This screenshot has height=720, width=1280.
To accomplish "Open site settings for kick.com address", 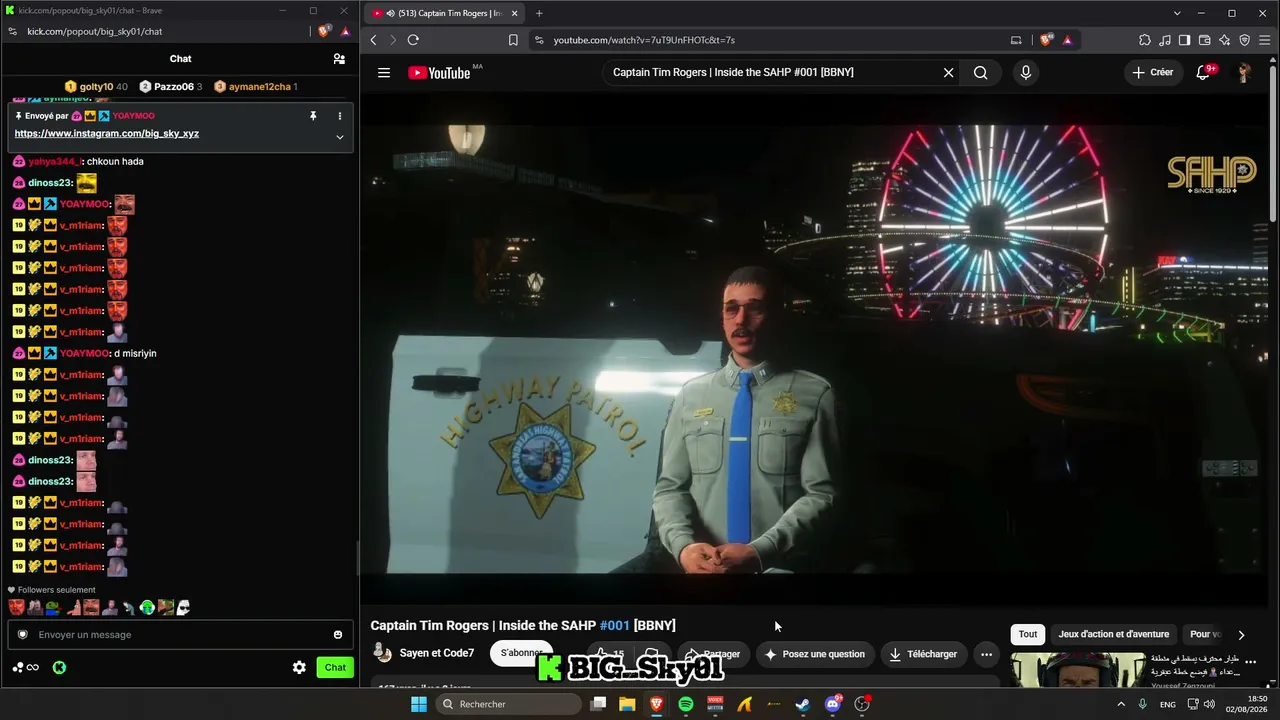I will (12, 31).
